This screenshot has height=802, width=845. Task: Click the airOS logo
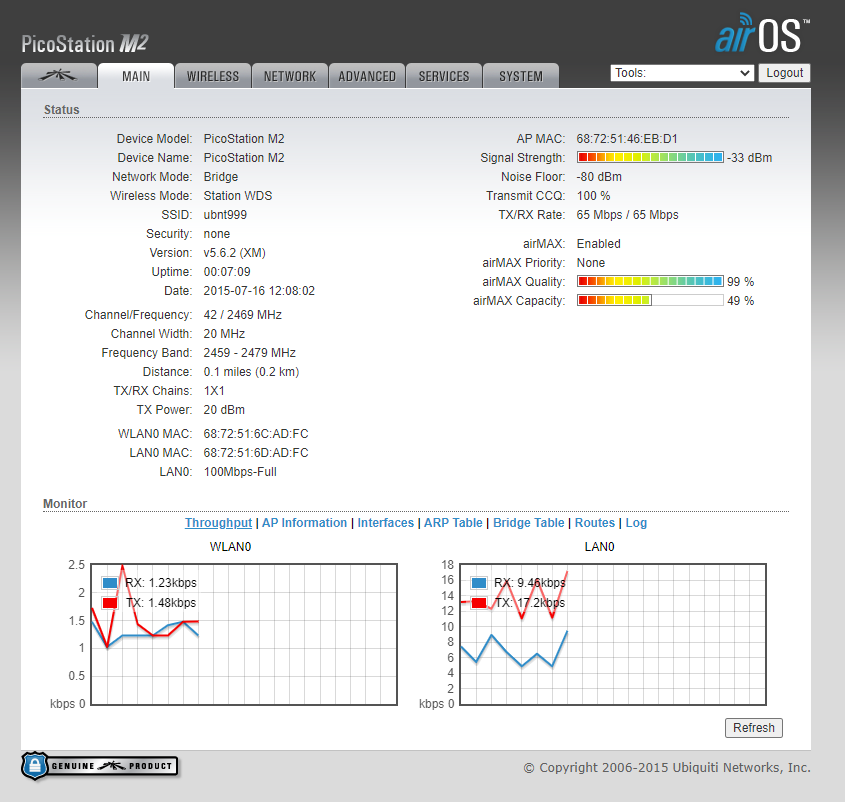762,33
